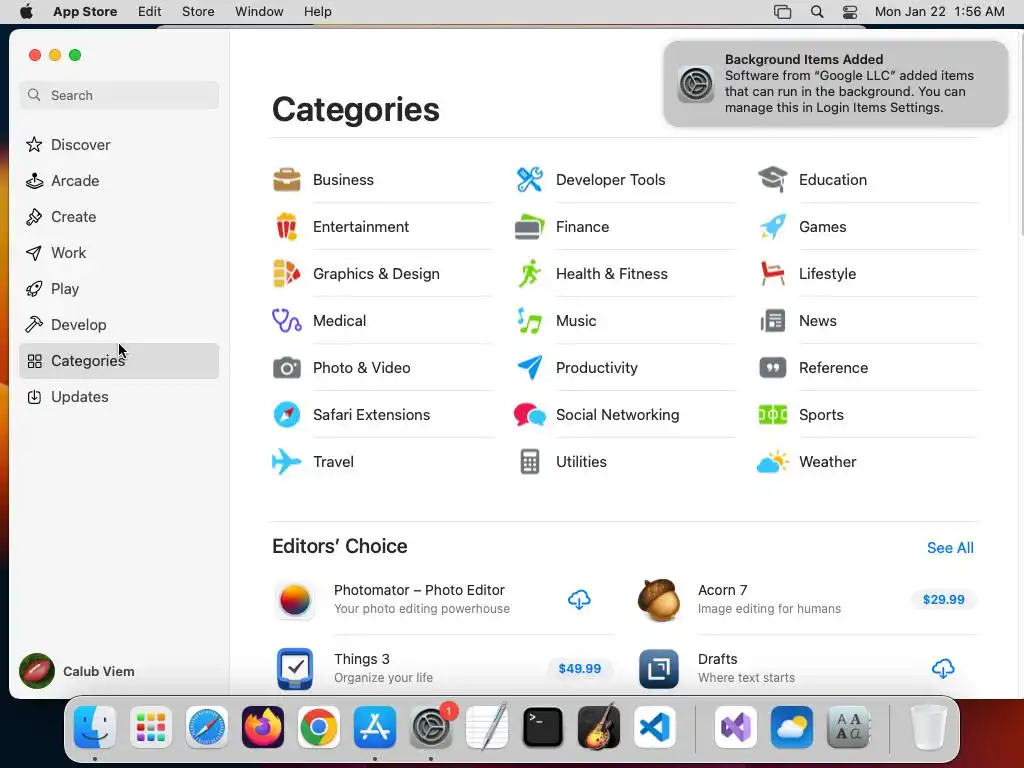Open the Photo & Video camera icon
The image size is (1024, 768).
[287, 368]
